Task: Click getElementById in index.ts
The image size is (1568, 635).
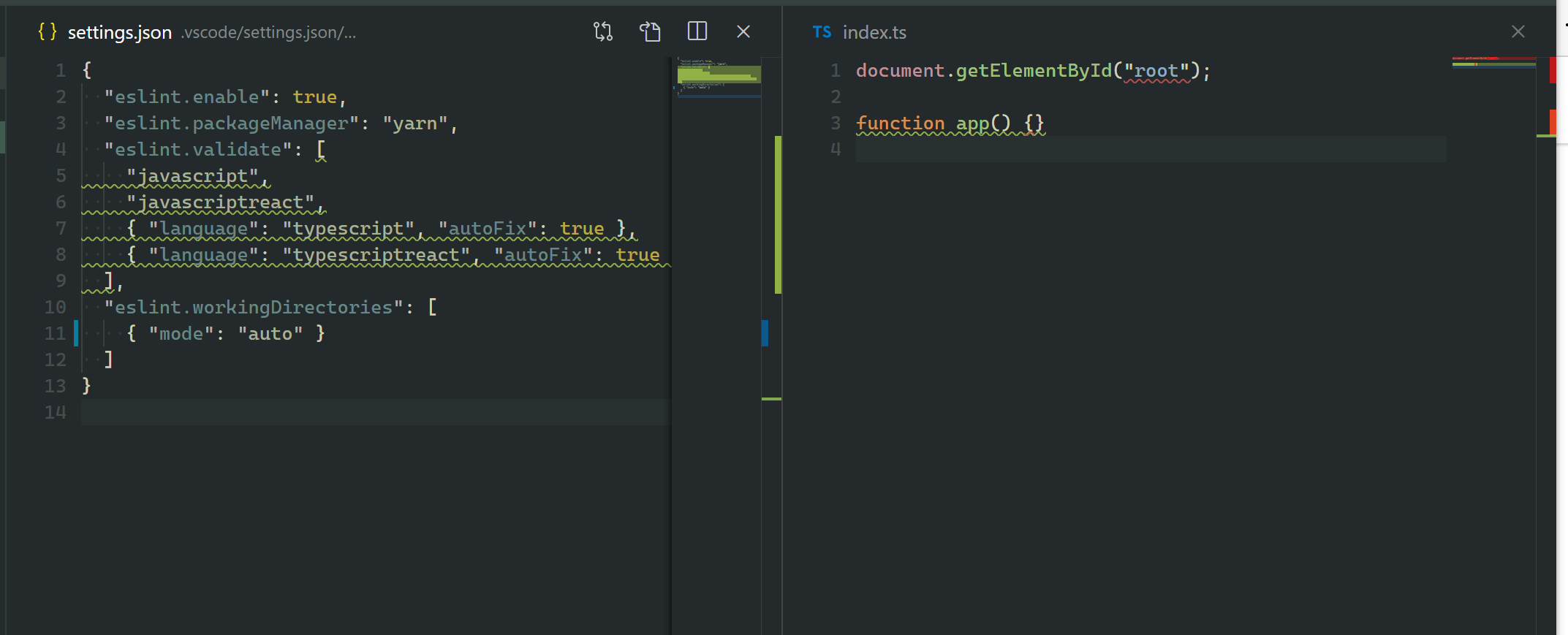Action: click(x=1034, y=71)
